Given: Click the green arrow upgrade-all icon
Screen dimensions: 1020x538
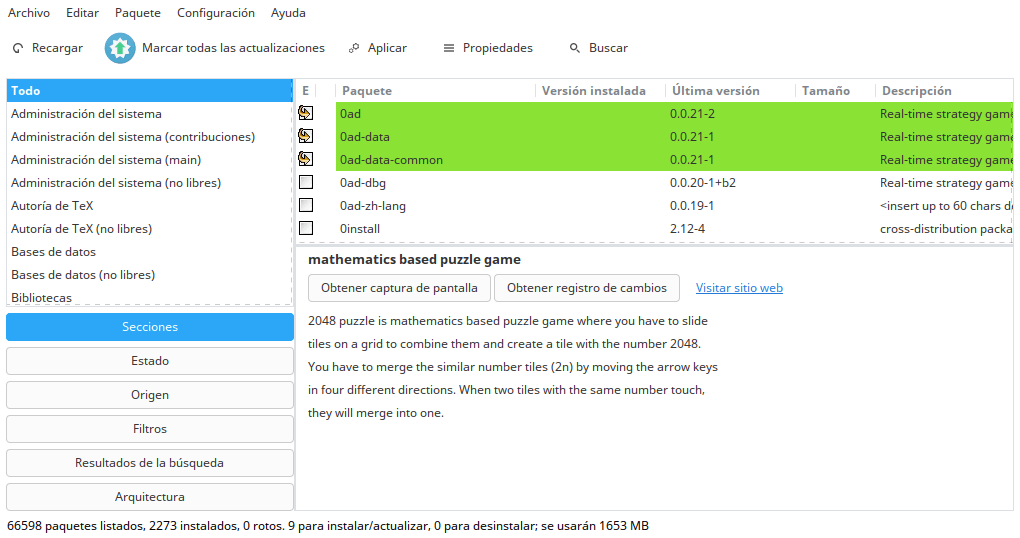Looking at the screenshot, I should pyautogui.click(x=120, y=48).
